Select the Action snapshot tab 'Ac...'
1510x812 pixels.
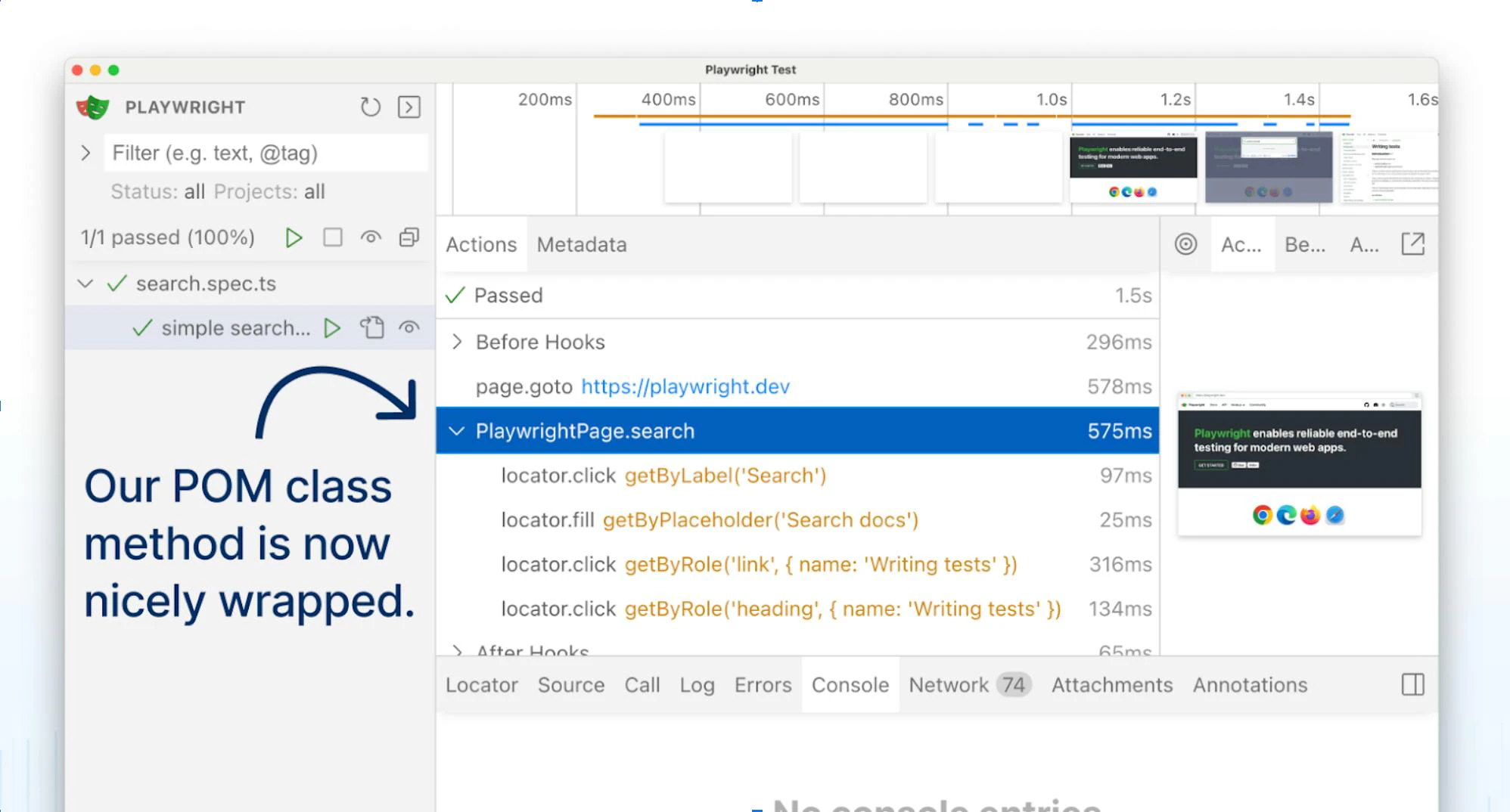click(x=1241, y=245)
